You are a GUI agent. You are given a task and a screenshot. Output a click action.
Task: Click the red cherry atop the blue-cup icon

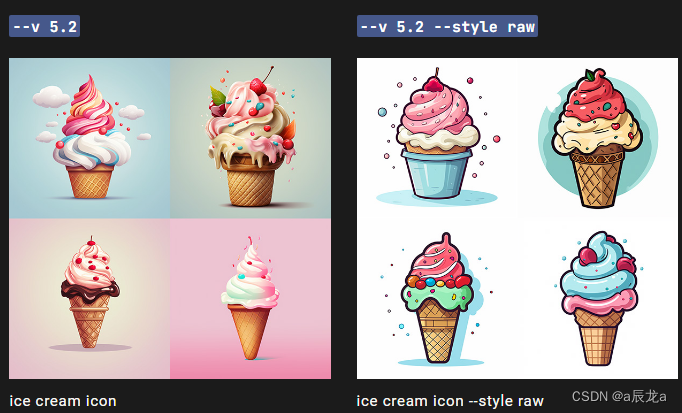pyautogui.click(x=434, y=83)
